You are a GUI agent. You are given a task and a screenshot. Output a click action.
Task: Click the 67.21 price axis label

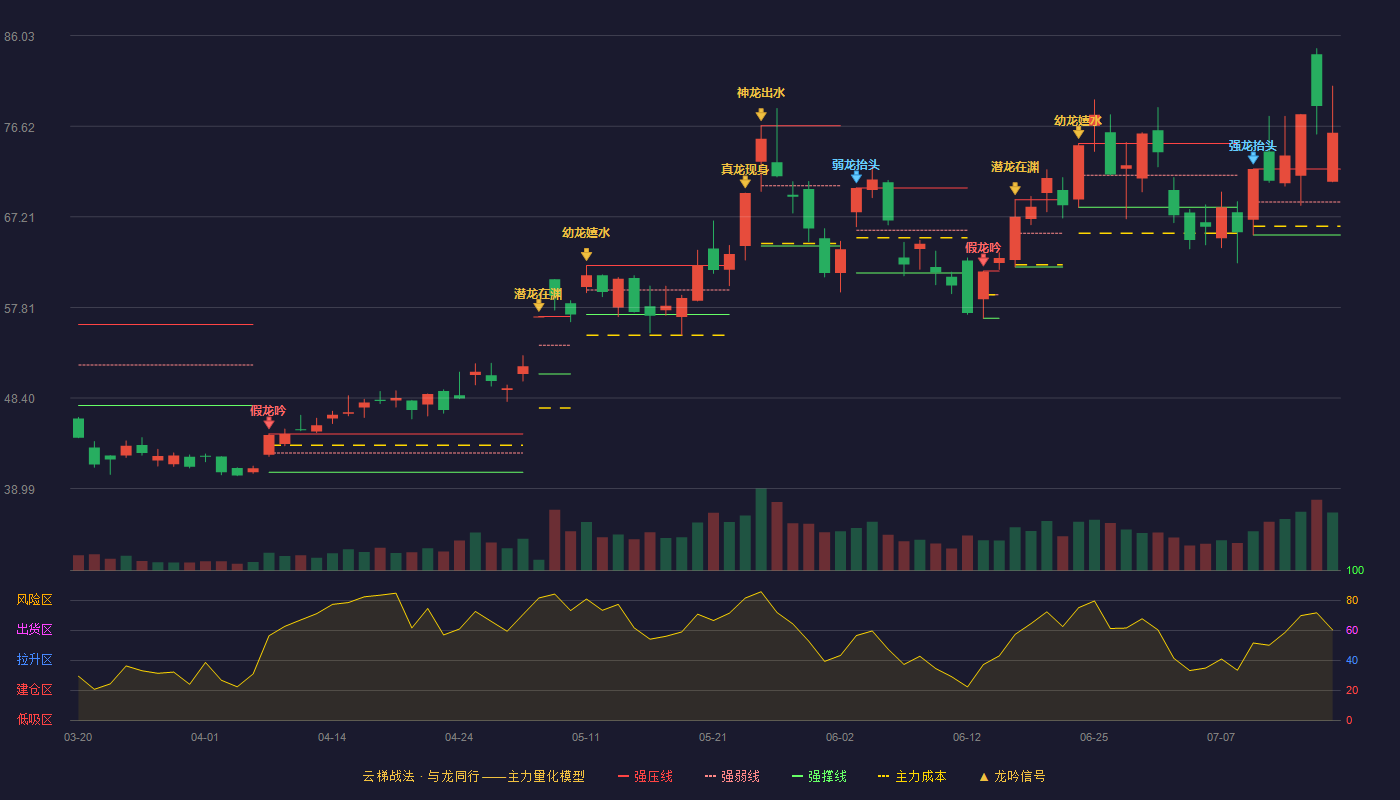pyautogui.click(x=19, y=218)
